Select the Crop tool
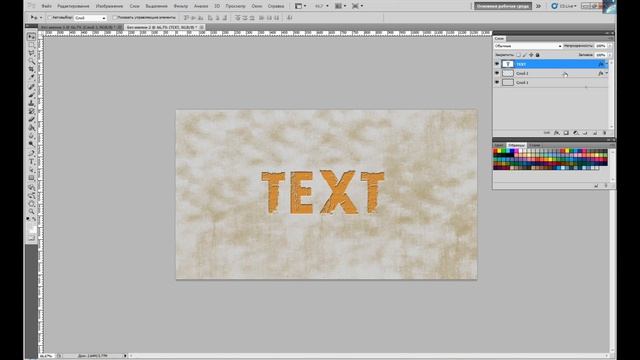Image resolution: width=640 pixels, height=360 pixels. pos(31,70)
